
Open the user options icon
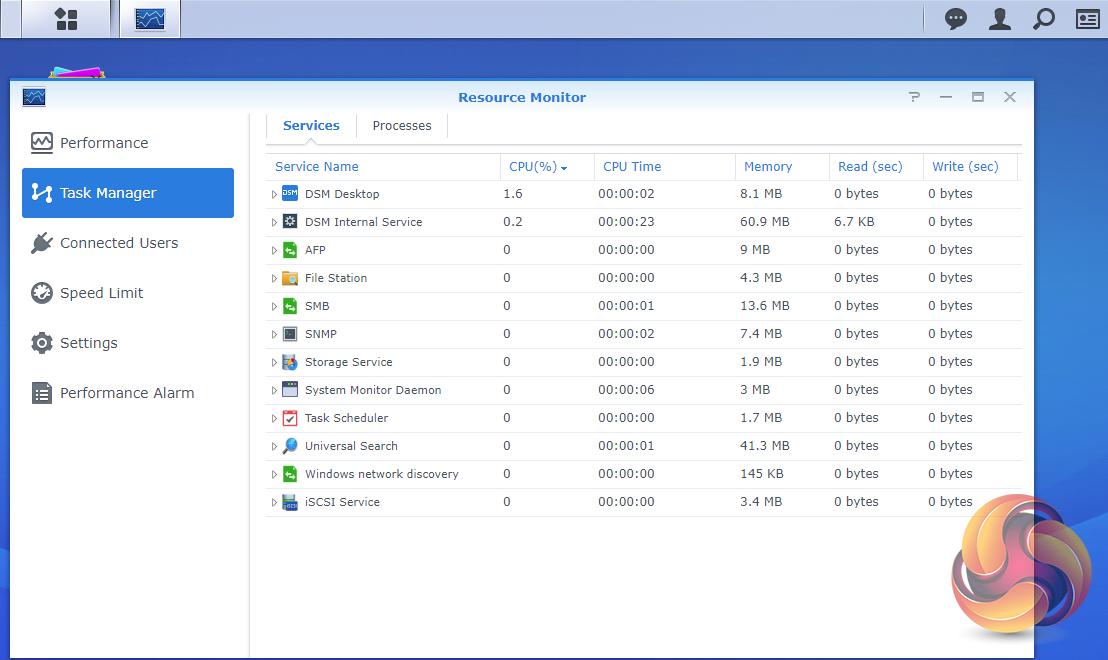coord(999,19)
